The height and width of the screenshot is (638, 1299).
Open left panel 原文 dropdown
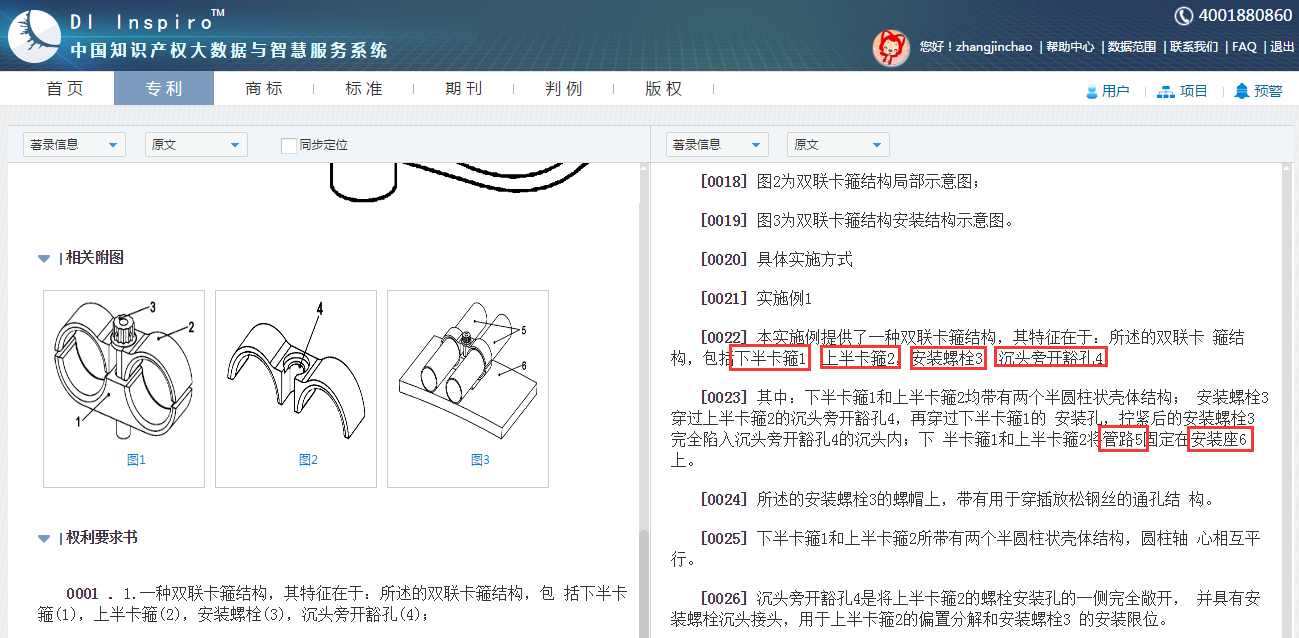click(x=196, y=145)
